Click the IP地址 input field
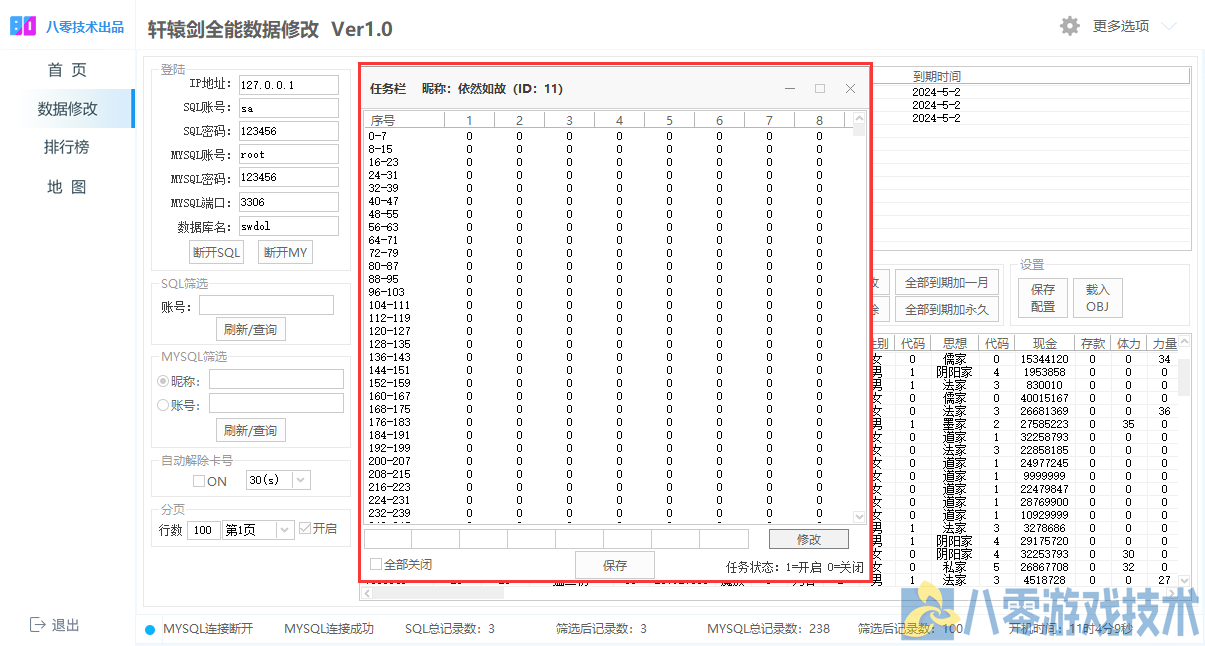 coord(288,85)
